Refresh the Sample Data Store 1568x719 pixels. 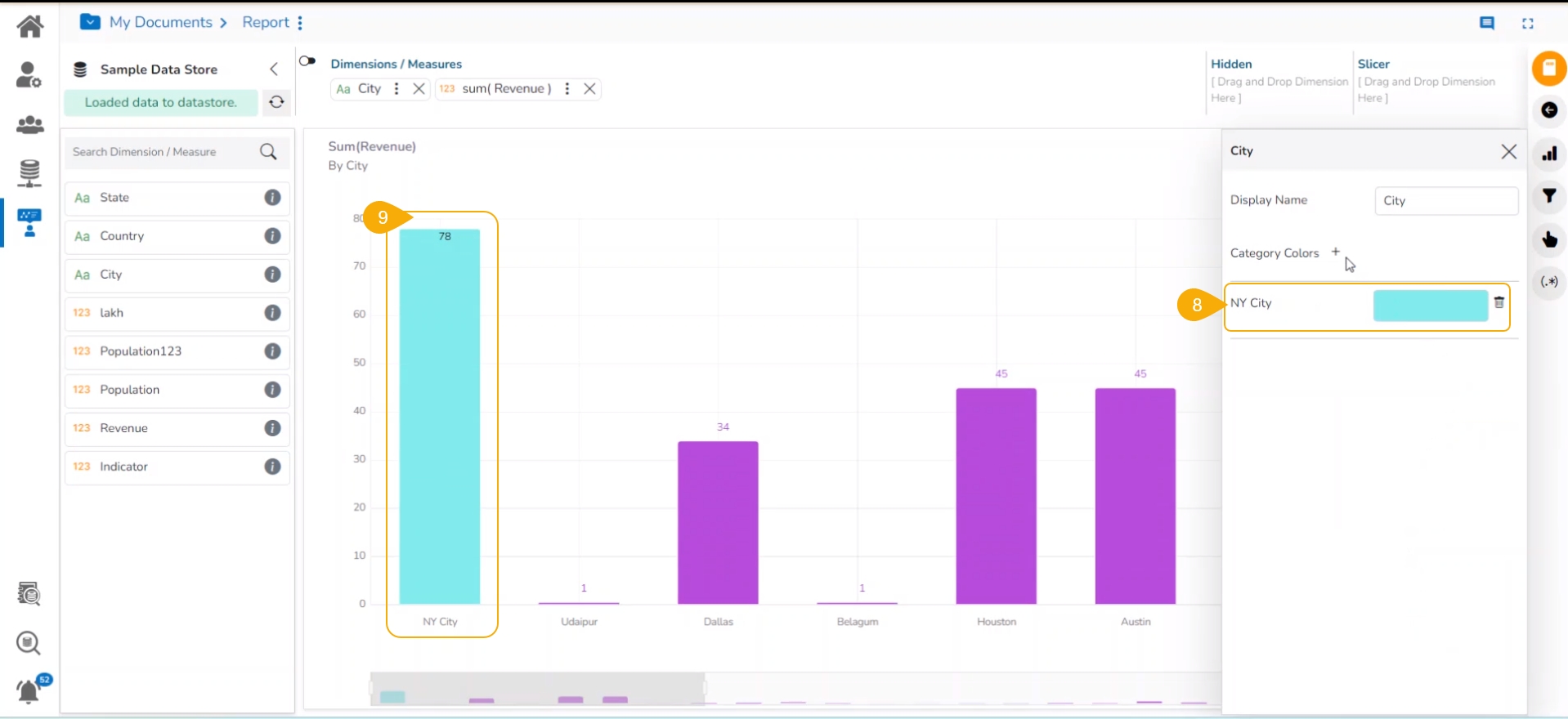(x=276, y=102)
